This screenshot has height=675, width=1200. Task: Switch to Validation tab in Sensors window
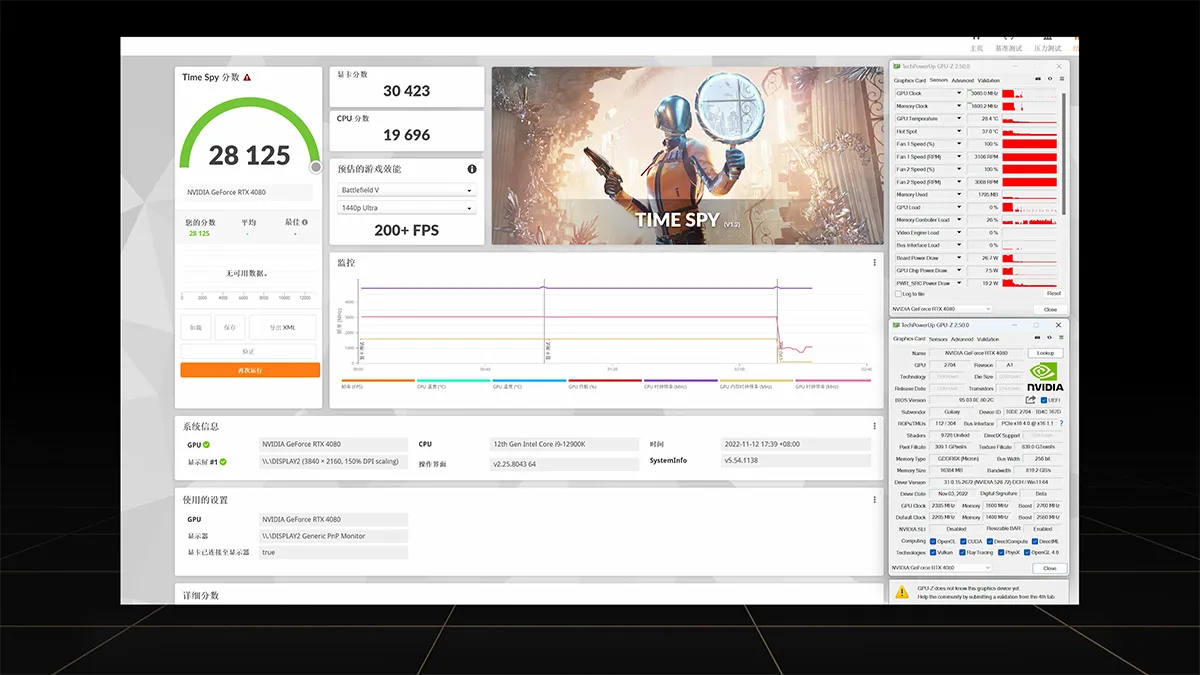click(988, 80)
